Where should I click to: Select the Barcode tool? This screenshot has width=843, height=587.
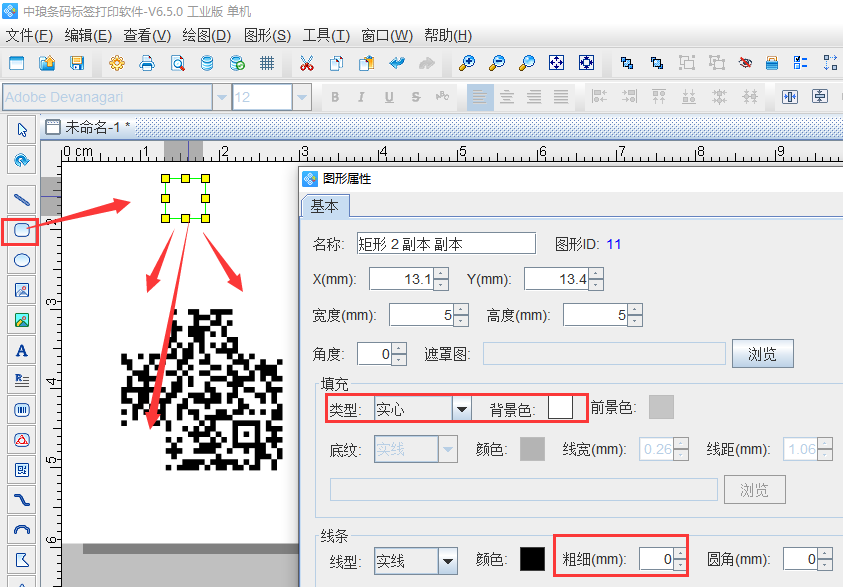coord(21,410)
